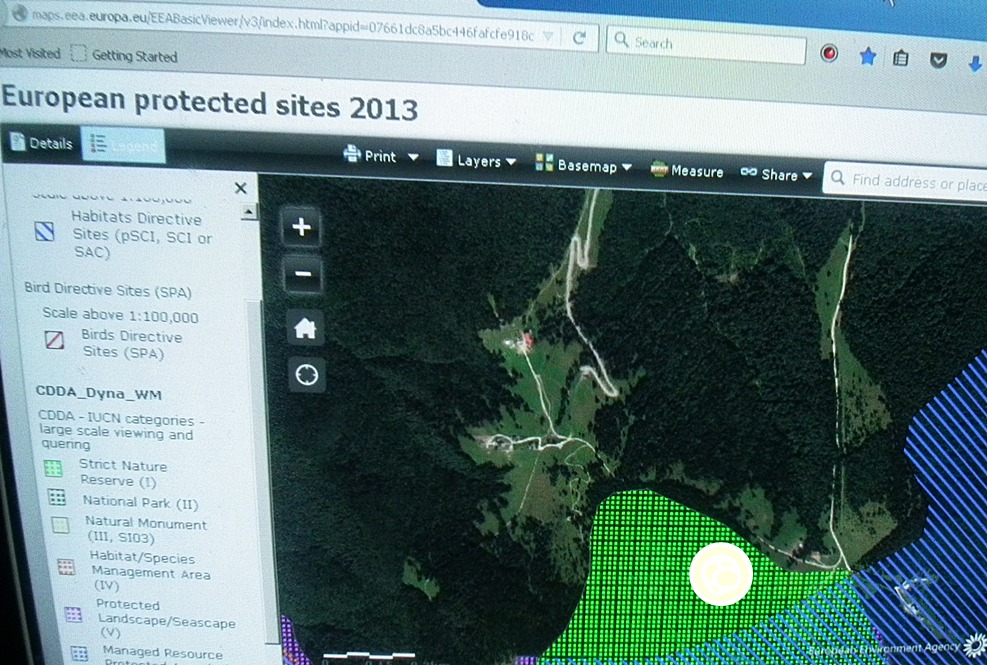Zoom out of the map
The height and width of the screenshot is (665, 987).
[x=303, y=275]
